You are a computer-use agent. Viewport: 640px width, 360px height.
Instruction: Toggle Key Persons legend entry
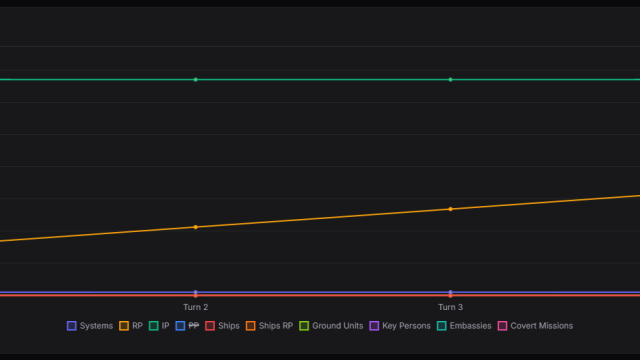pos(400,326)
